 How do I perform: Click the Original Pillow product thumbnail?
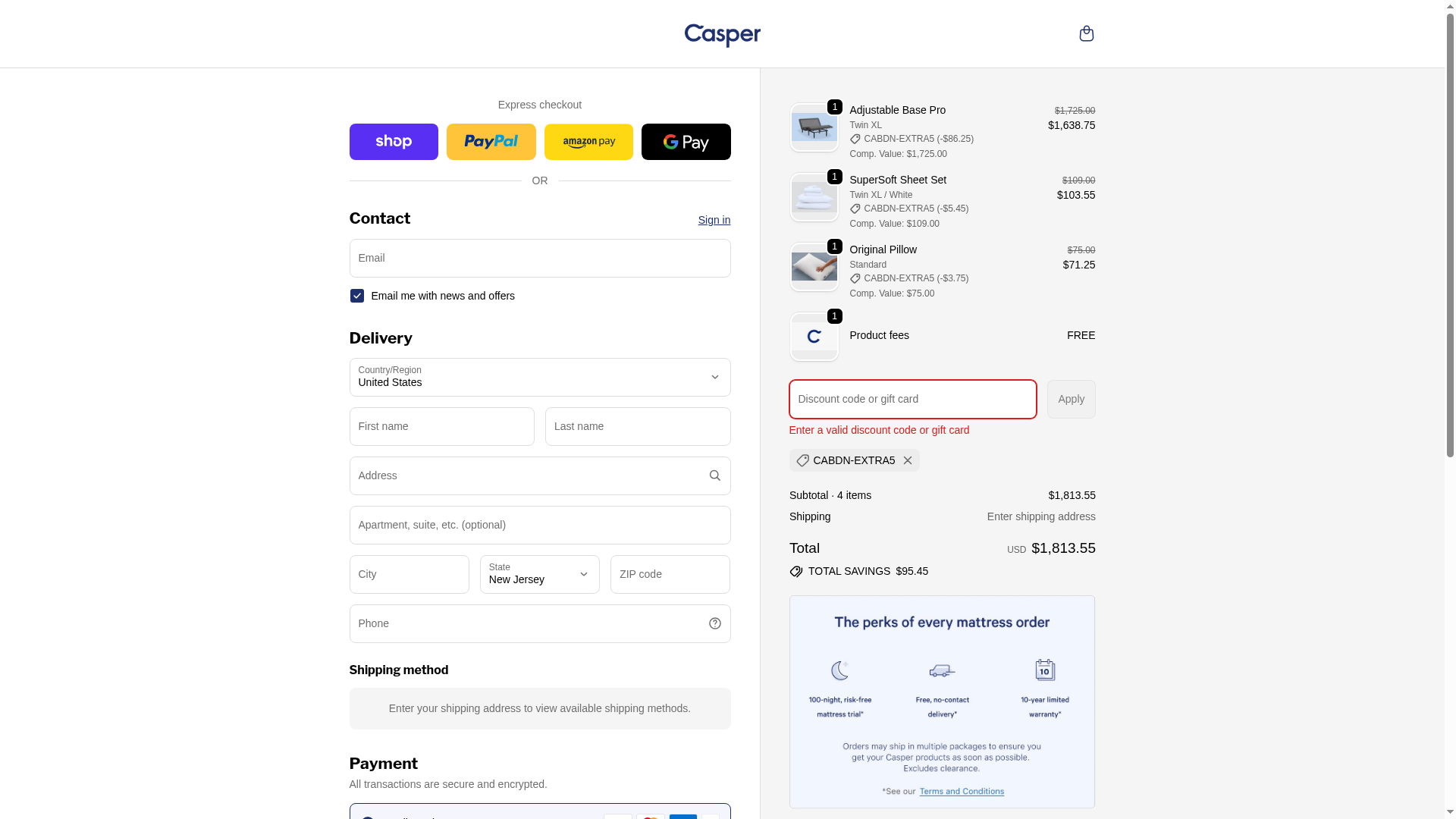click(x=814, y=268)
